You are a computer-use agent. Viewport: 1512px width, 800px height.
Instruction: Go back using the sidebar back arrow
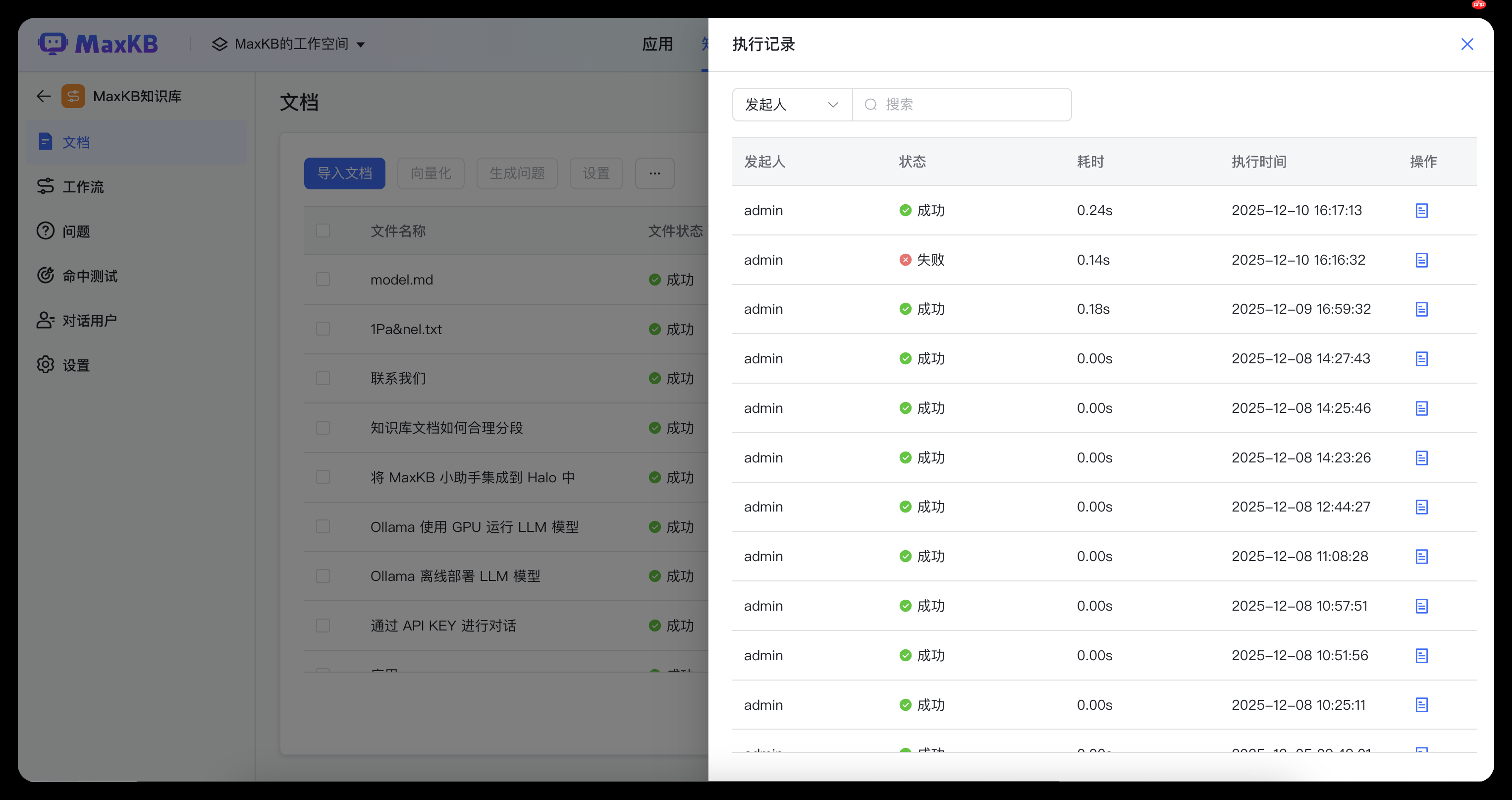click(44, 96)
